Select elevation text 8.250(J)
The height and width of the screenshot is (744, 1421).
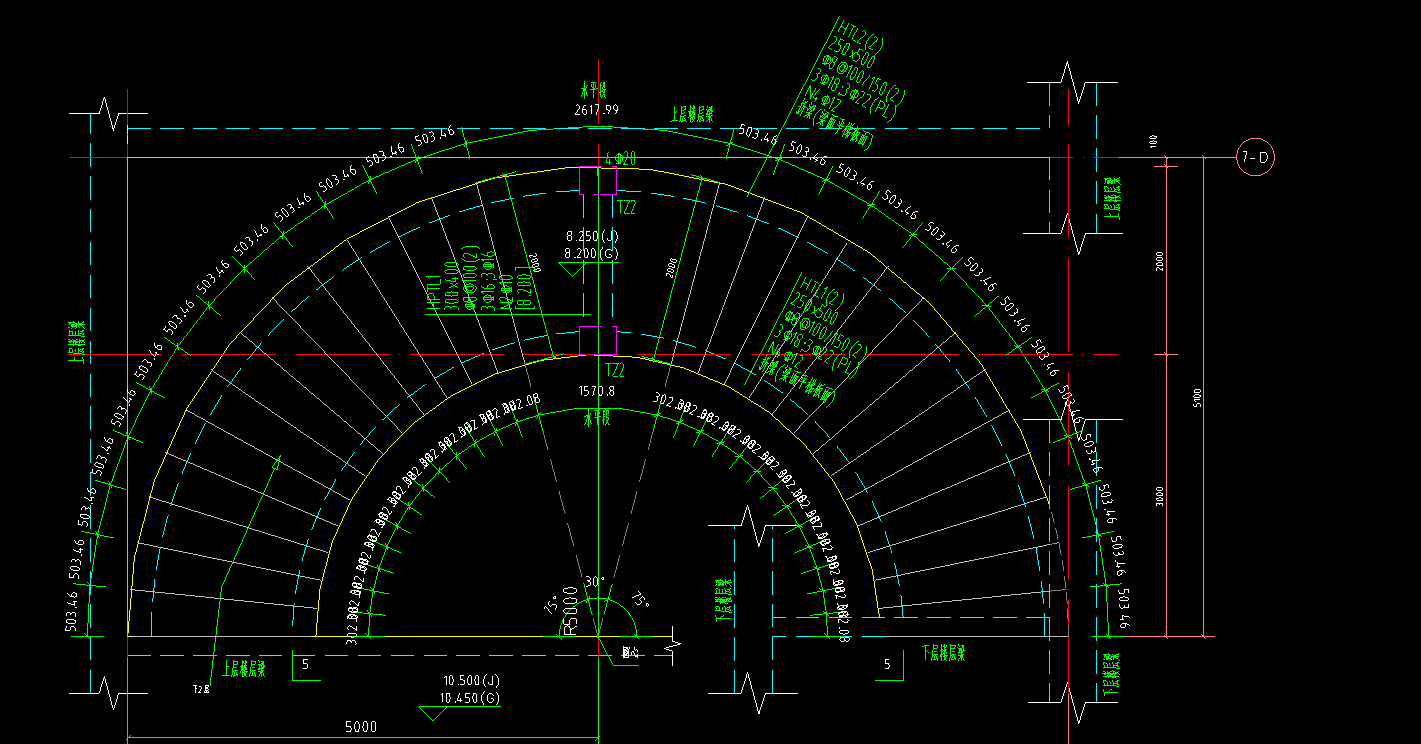click(x=592, y=236)
